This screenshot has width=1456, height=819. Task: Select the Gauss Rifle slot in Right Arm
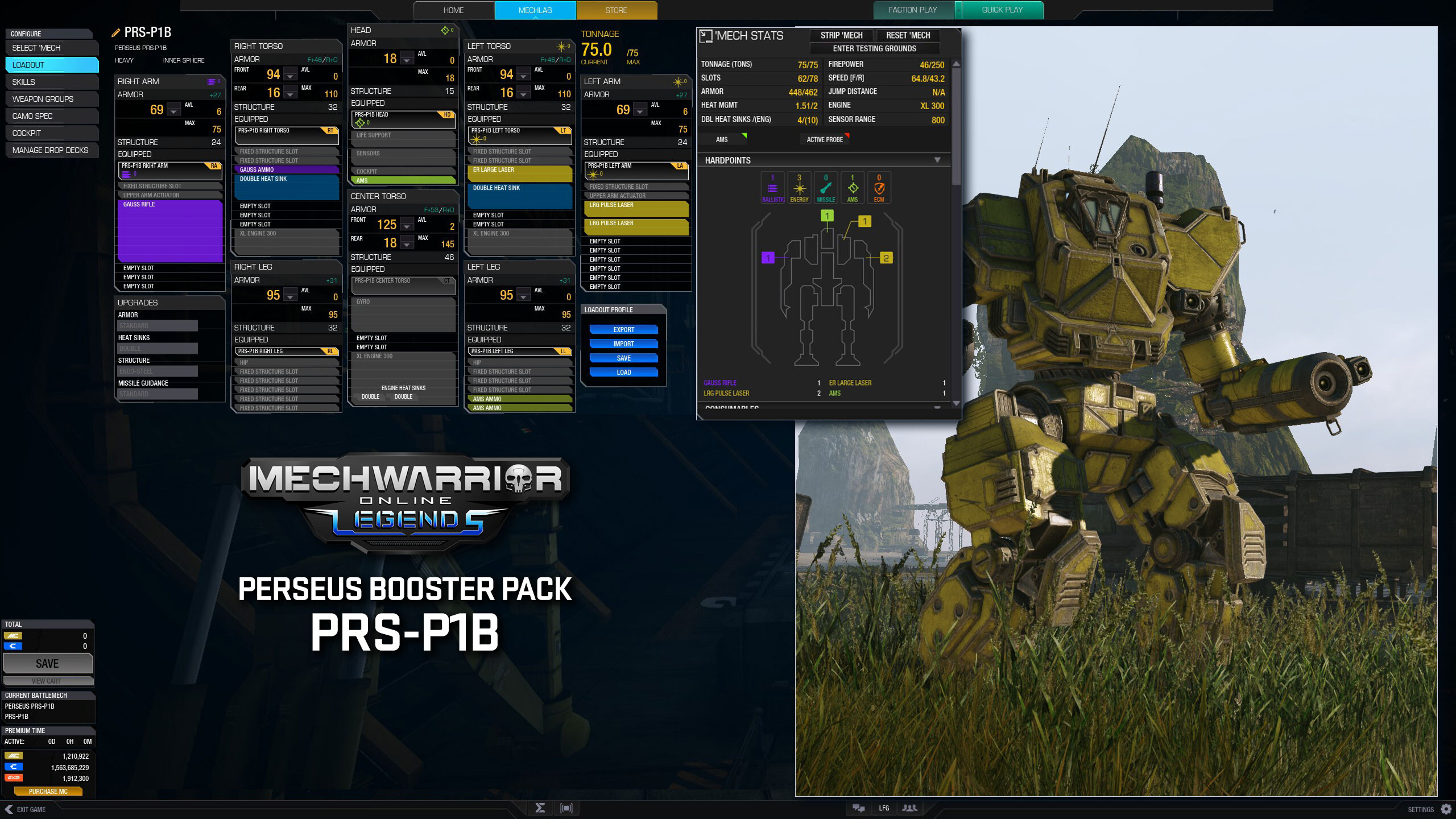(169, 231)
